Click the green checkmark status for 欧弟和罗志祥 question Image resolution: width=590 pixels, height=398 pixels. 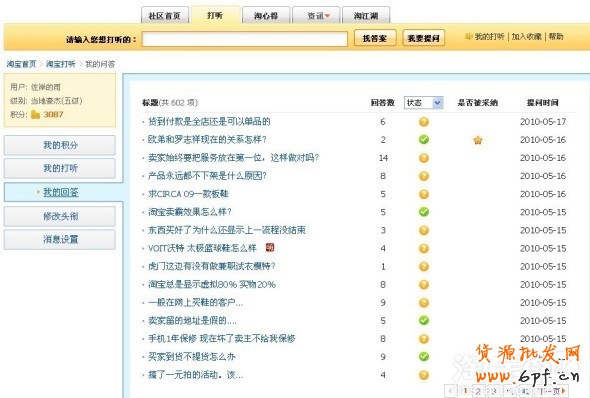coord(424,140)
